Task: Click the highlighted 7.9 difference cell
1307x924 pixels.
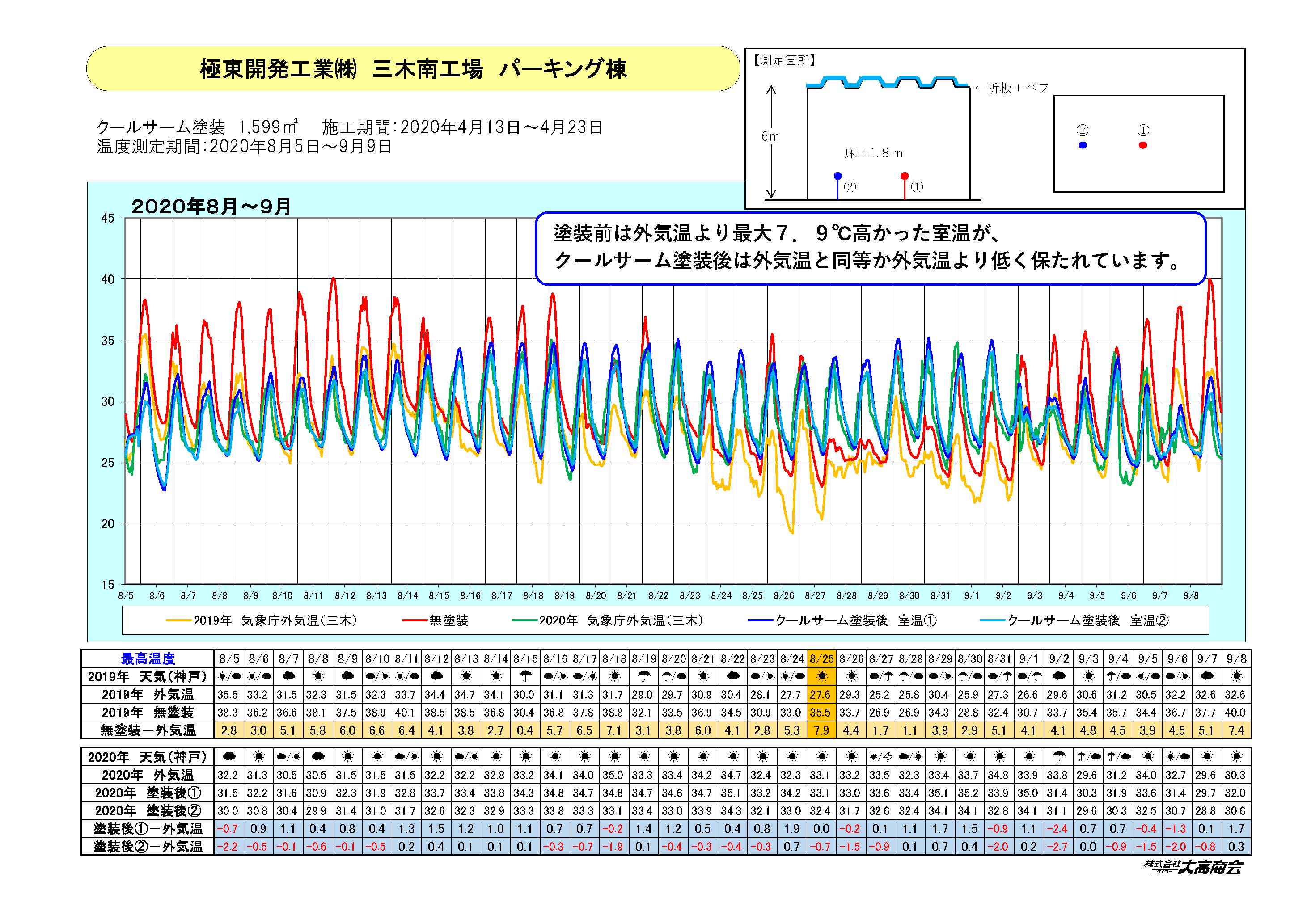Action: (821, 730)
